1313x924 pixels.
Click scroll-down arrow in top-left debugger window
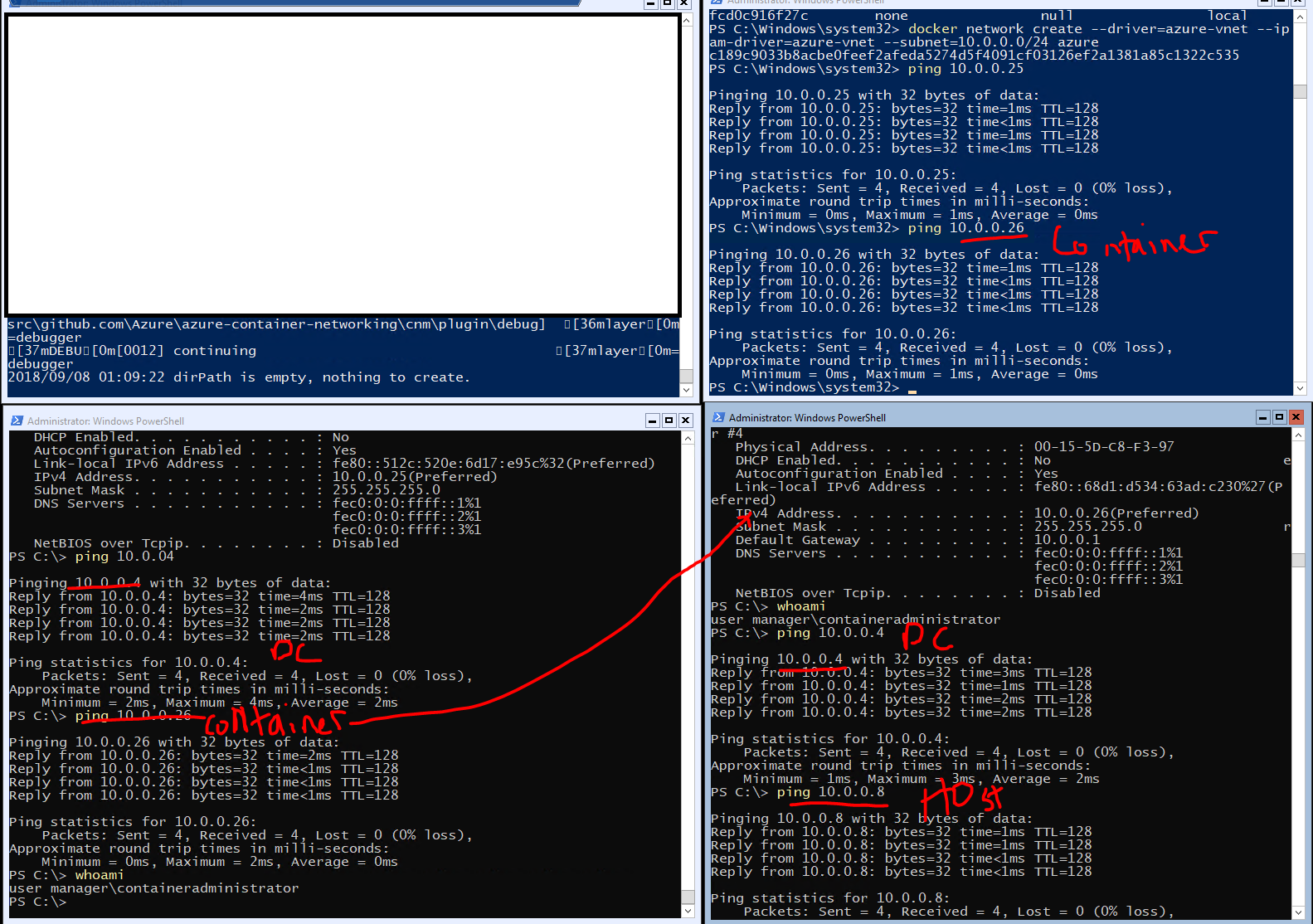point(687,390)
